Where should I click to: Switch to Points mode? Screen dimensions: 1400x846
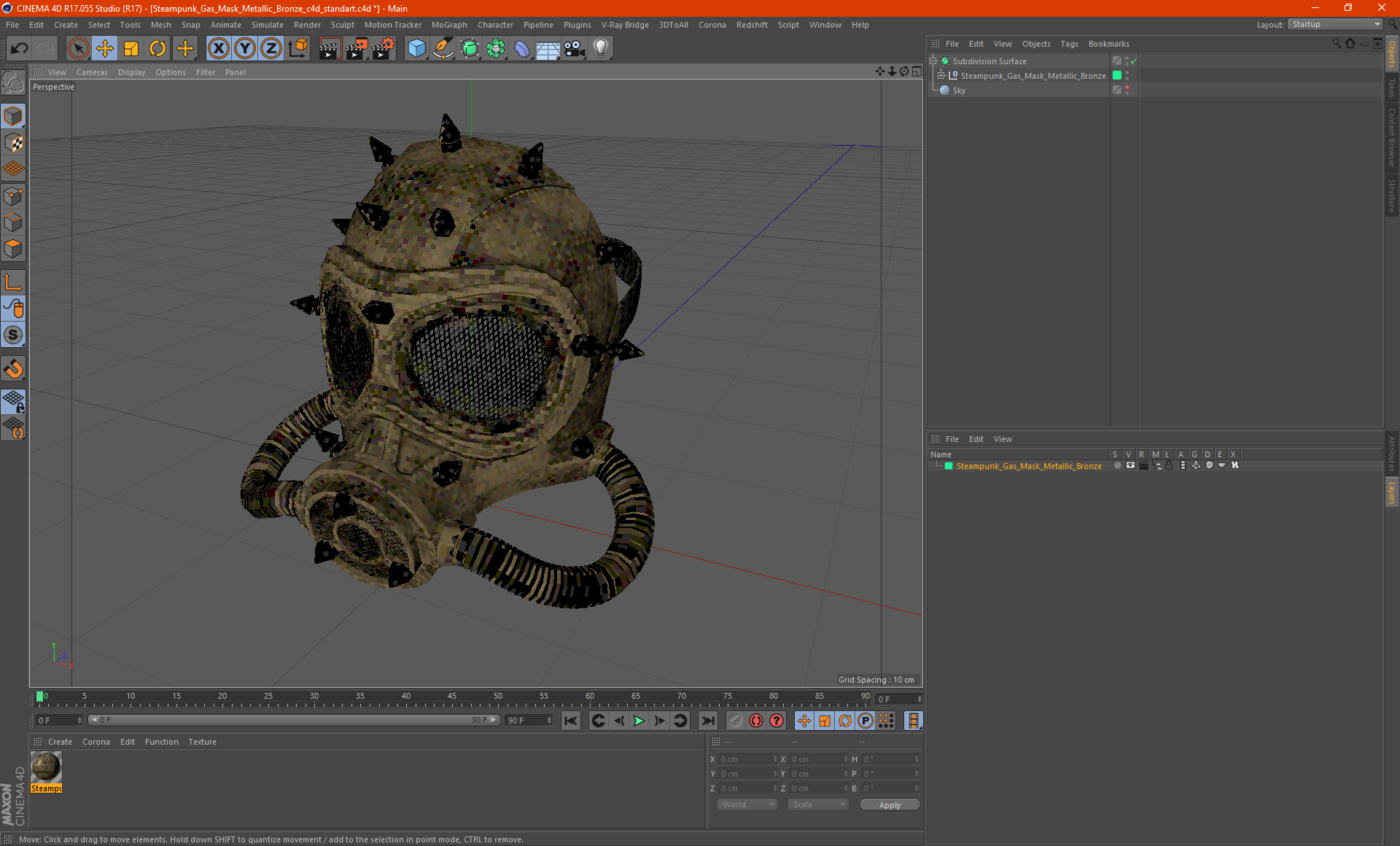pos(13,196)
